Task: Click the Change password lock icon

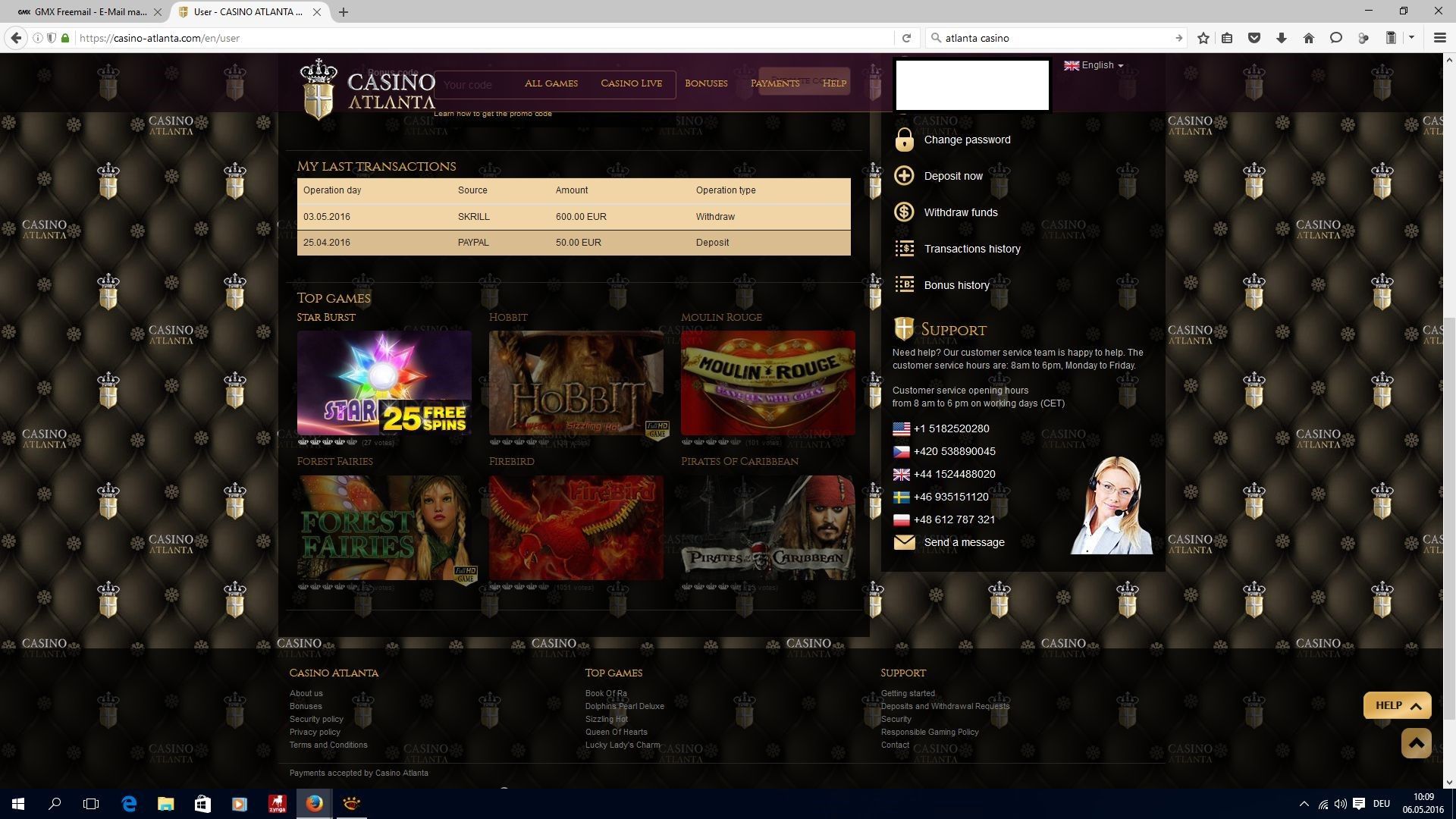Action: click(904, 140)
